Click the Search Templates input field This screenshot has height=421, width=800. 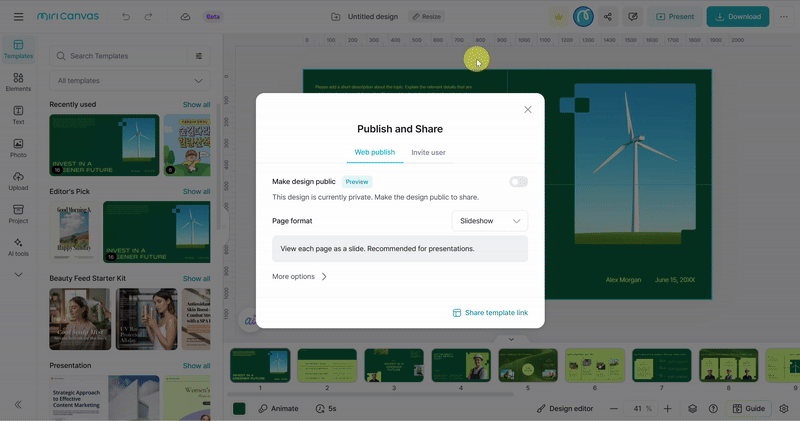click(125, 56)
